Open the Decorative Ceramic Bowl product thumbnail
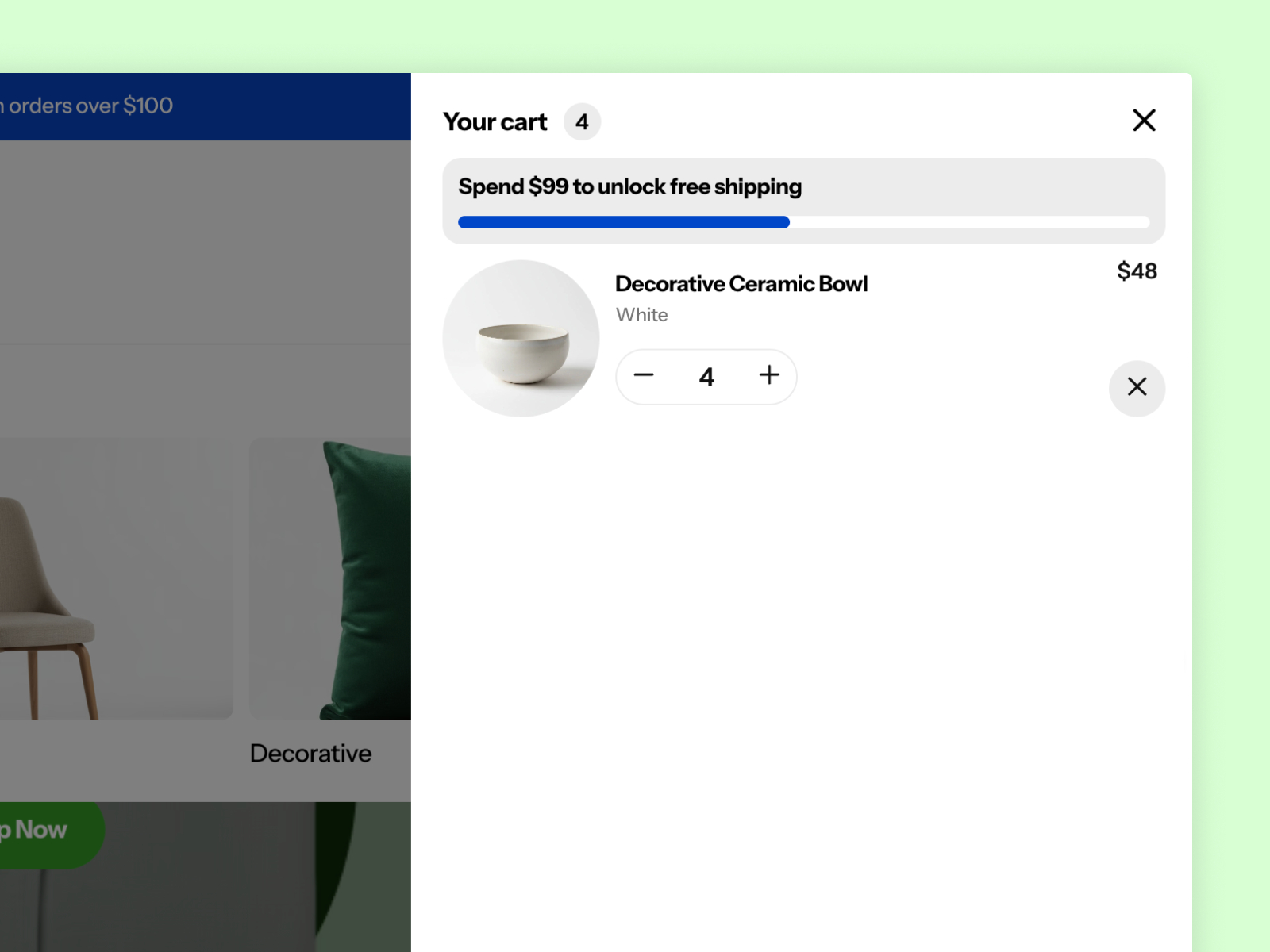Viewport: 1270px width, 952px height. click(x=521, y=338)
